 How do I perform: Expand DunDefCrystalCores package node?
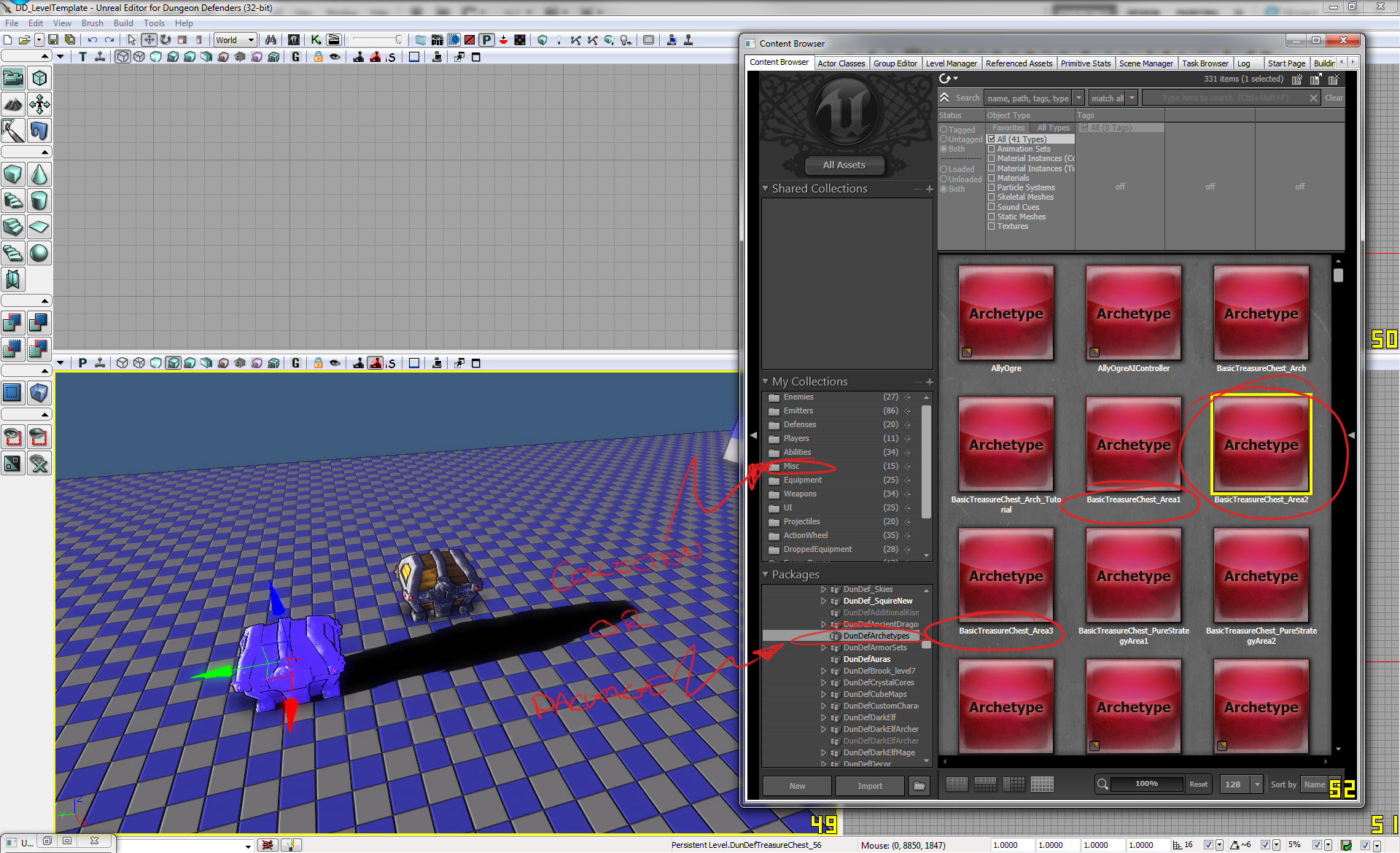pos(823,682)
